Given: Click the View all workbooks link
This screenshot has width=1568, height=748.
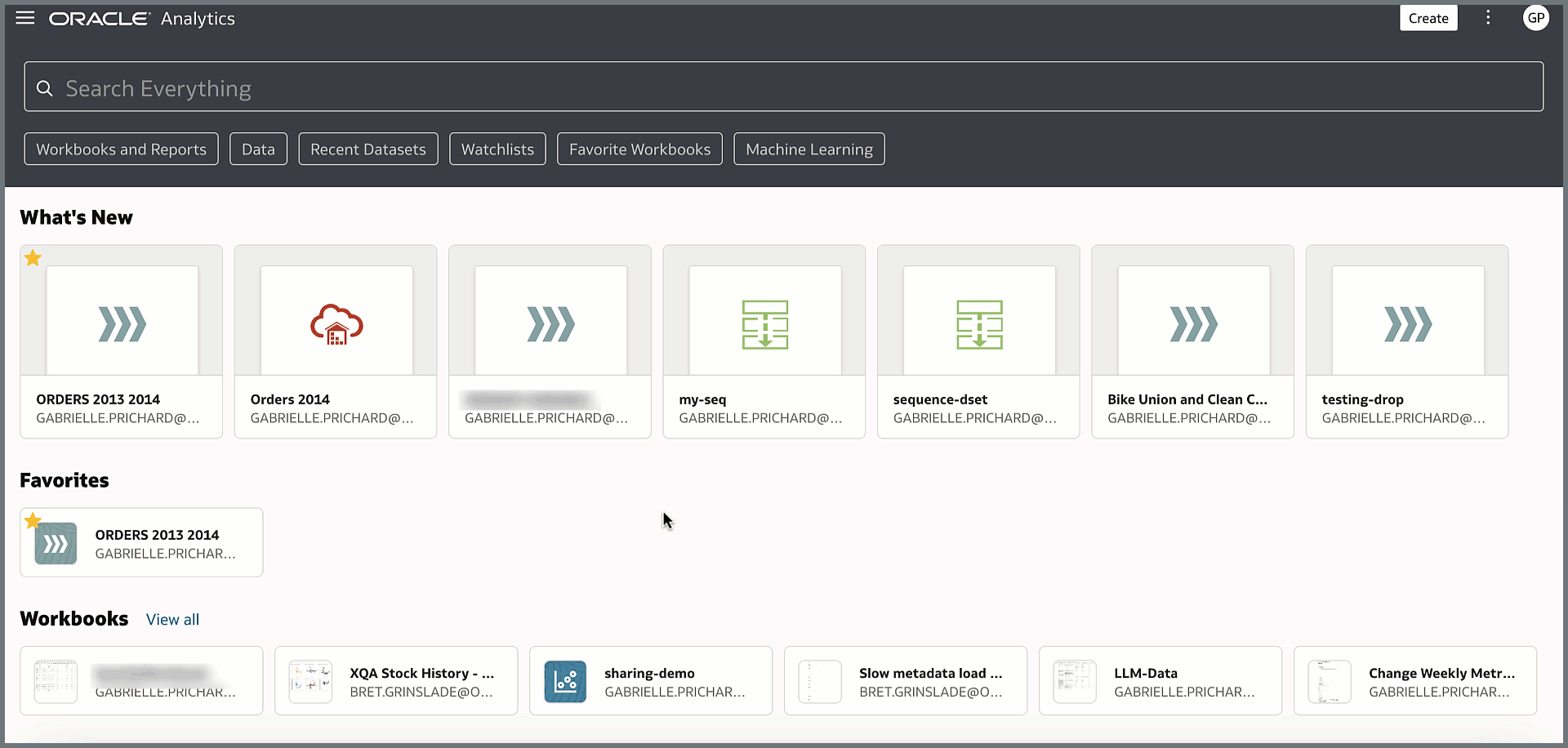Looking at the screenshot, I should (172, 619).
